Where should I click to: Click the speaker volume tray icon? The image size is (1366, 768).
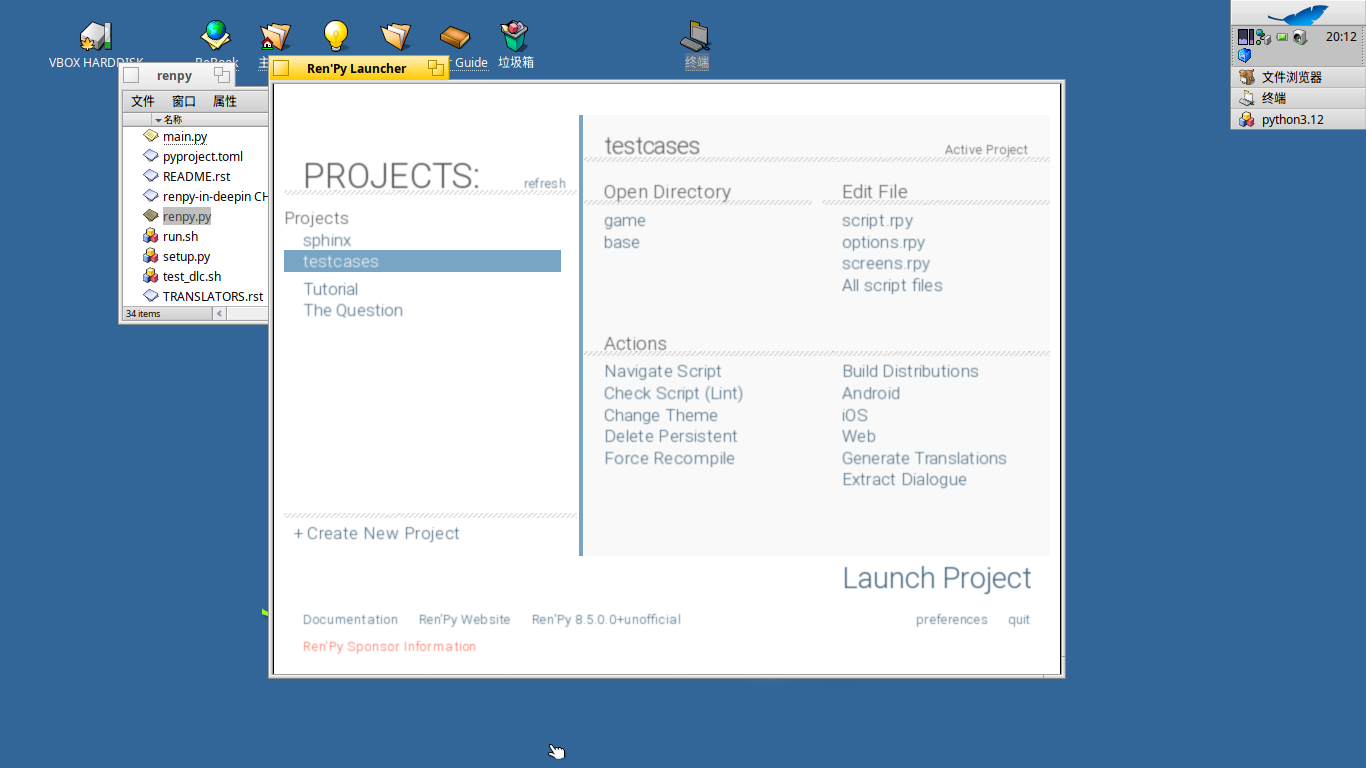click(x=1299, y=37)
